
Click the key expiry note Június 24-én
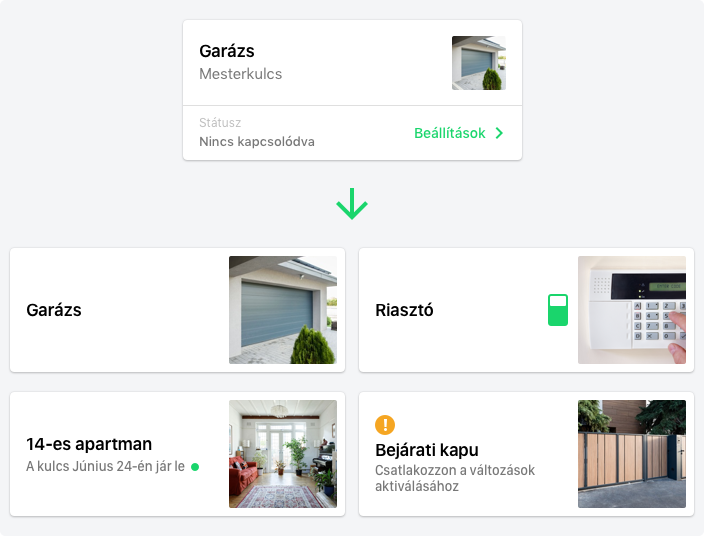pos(106,466)
